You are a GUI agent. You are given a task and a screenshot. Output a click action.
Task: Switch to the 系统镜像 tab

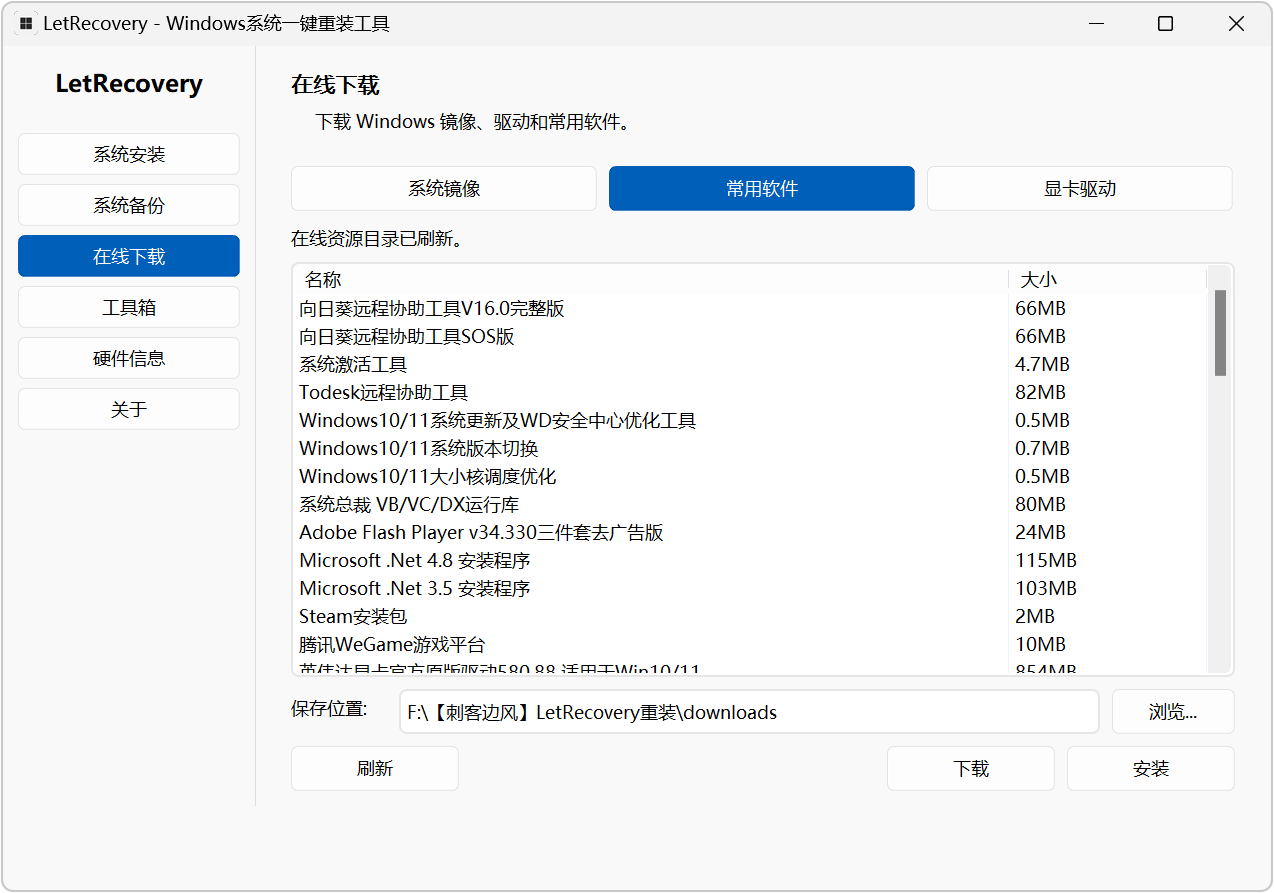pos(444,188)
